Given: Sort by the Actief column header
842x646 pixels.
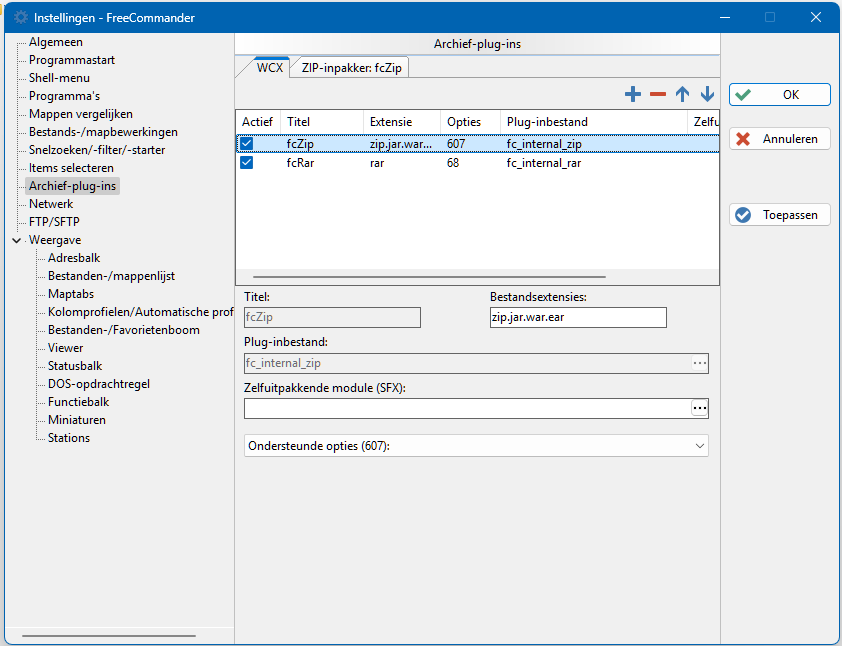Looking at the screenshot, I should pos(258,122).
